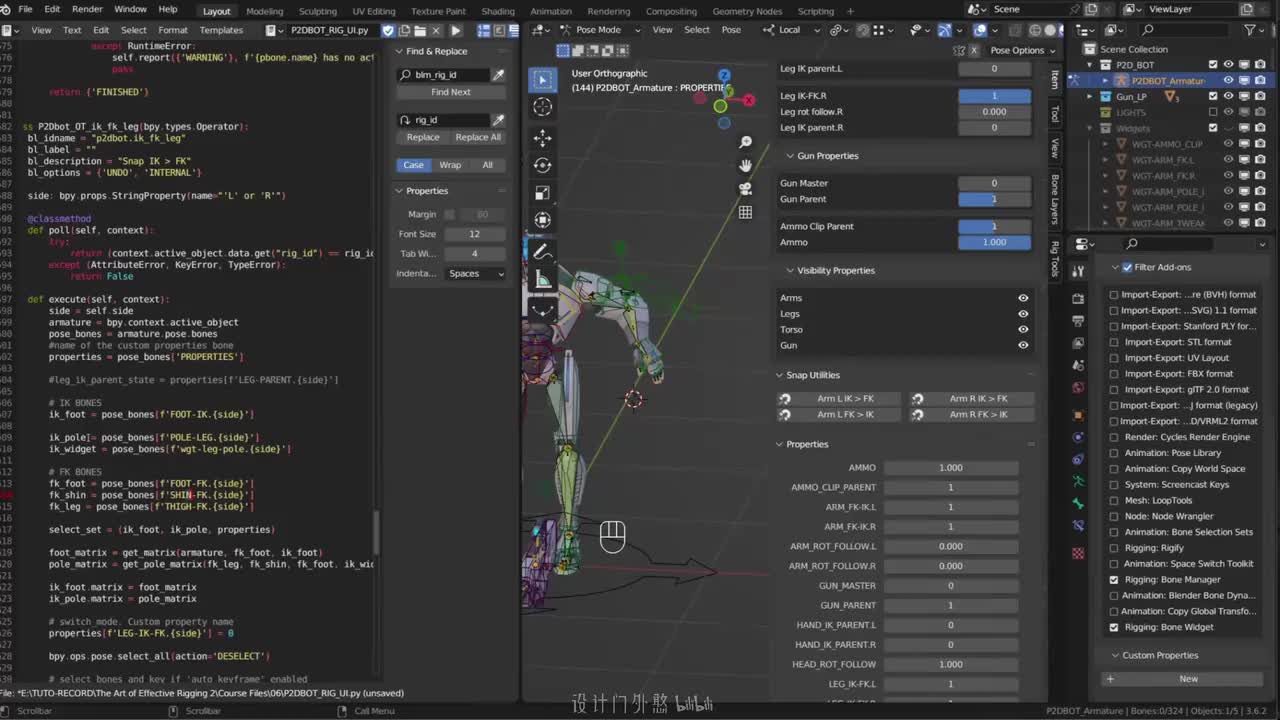Open the Render menu

coord(87,9)
